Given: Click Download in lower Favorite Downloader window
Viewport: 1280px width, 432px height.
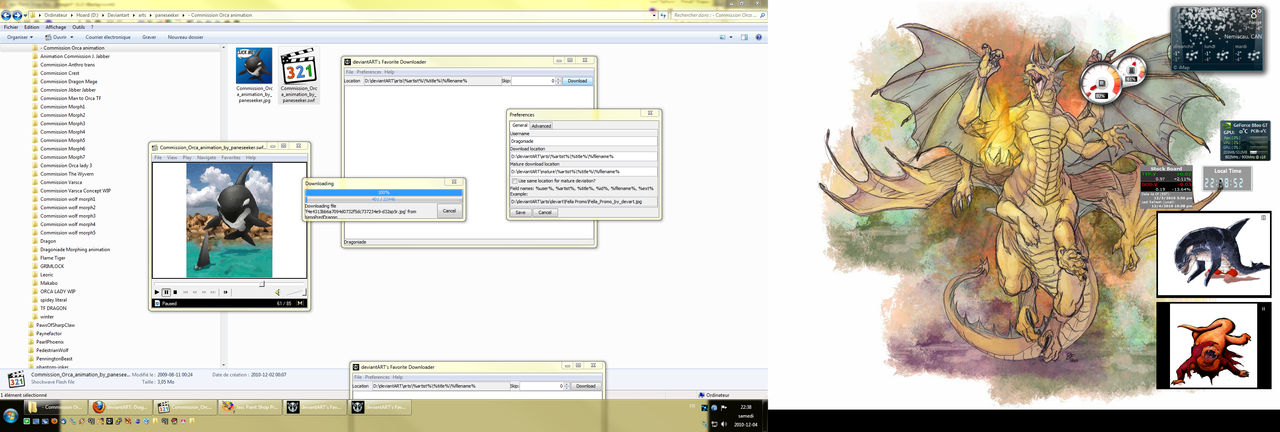Looking at the screenshot, I should [x=584, y=386].
